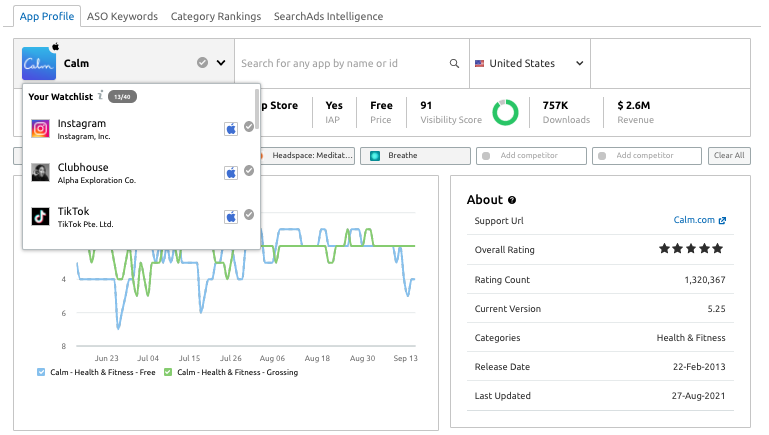
Task: Click the $ 2.6M Revenue value
Action: [634, 105]
